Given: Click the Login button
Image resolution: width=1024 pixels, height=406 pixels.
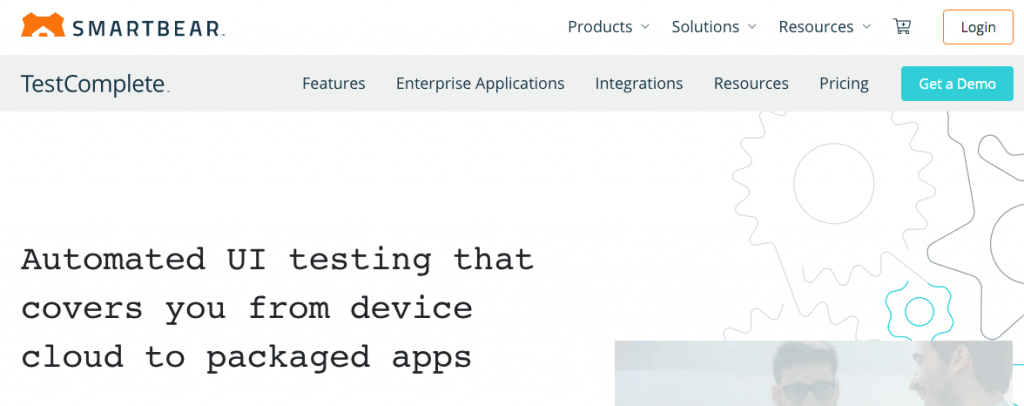Looking at the screenshot, I should pos(978,27).
